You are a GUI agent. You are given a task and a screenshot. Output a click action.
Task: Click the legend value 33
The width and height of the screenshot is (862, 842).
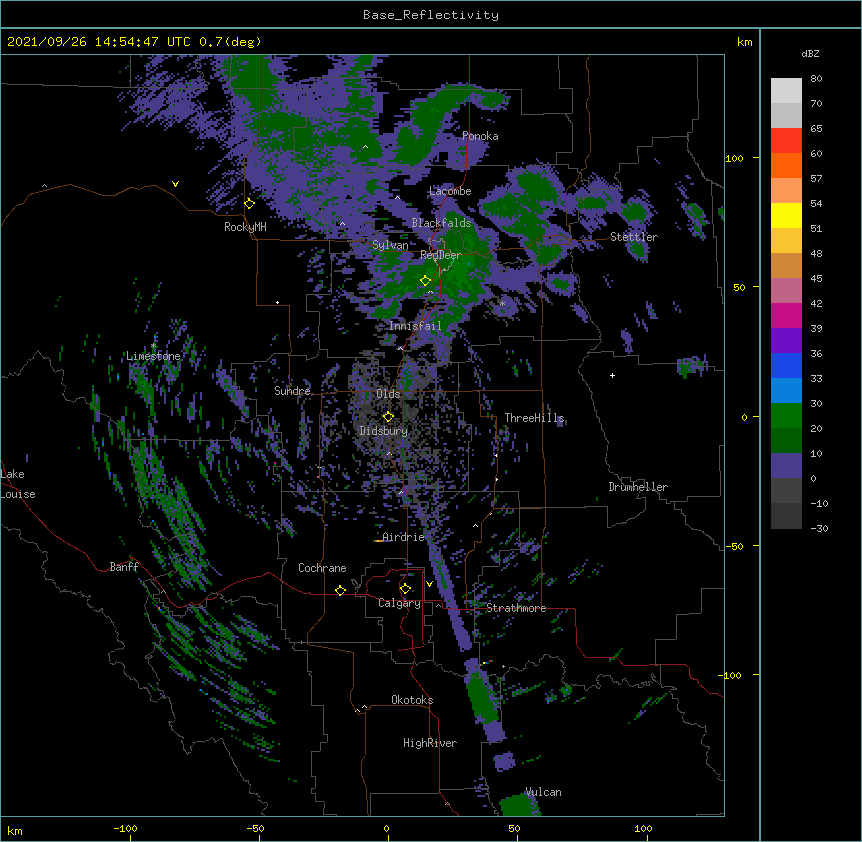tap(816, 378)
